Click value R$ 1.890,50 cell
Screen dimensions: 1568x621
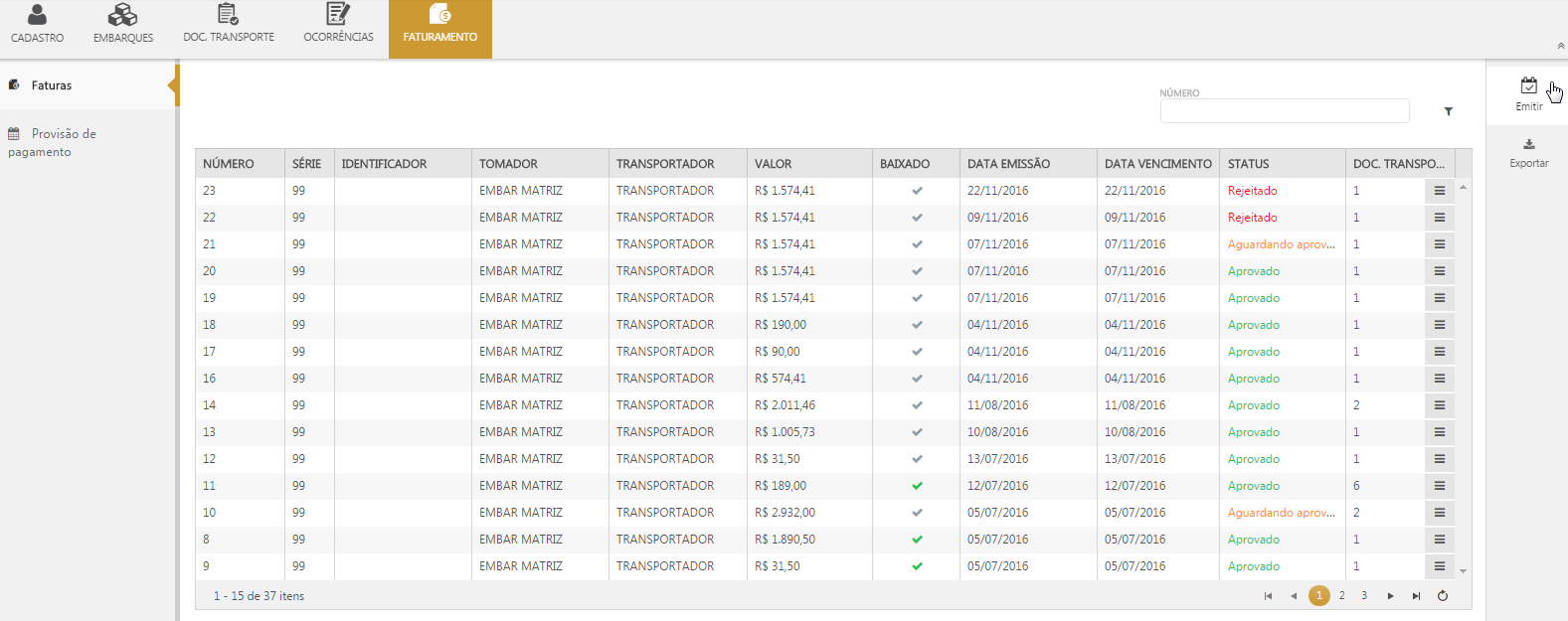(784, 540)
